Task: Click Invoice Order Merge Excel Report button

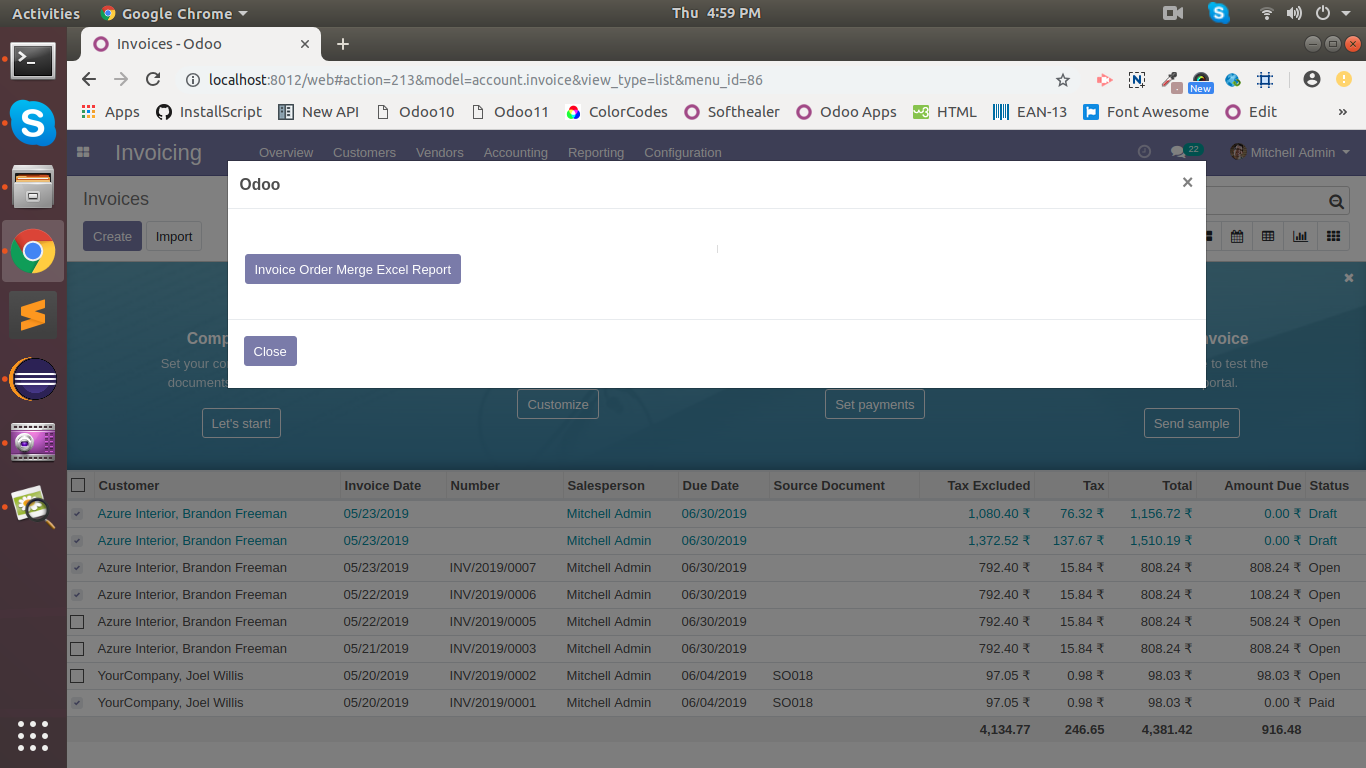Action: pyautogui.click(x=352, y=269)
